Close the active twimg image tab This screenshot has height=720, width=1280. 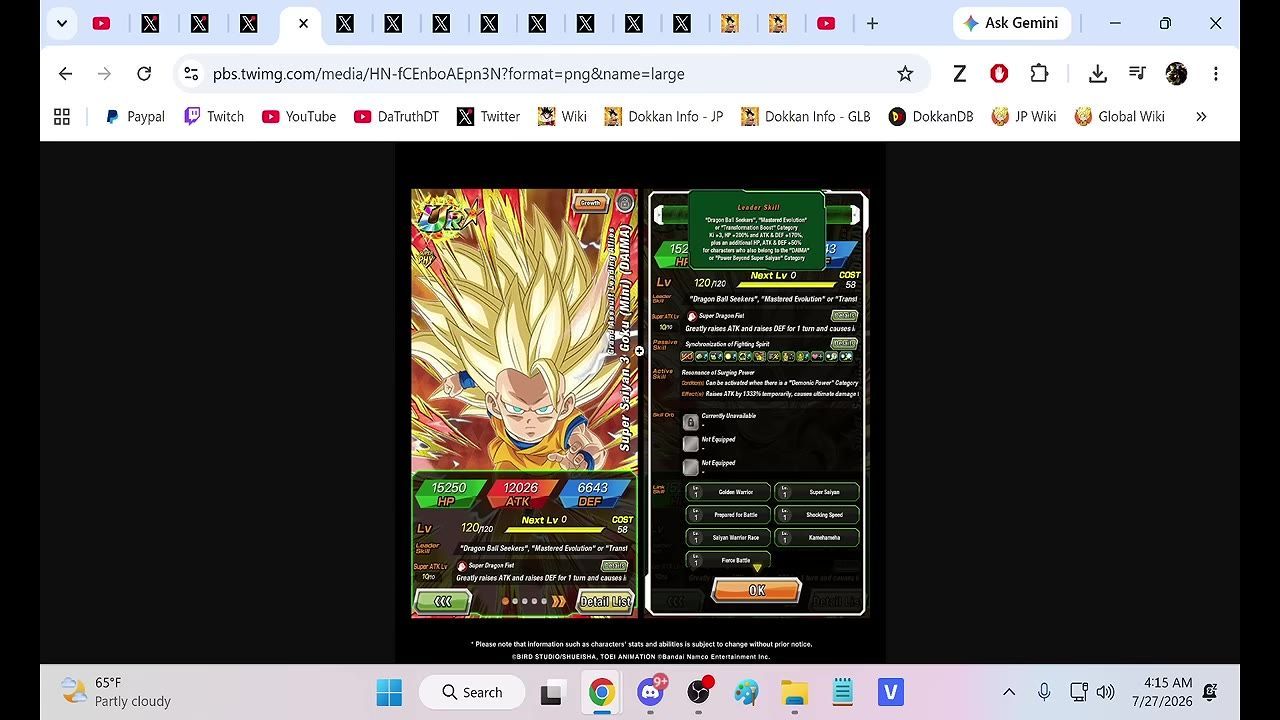point(303,23)
